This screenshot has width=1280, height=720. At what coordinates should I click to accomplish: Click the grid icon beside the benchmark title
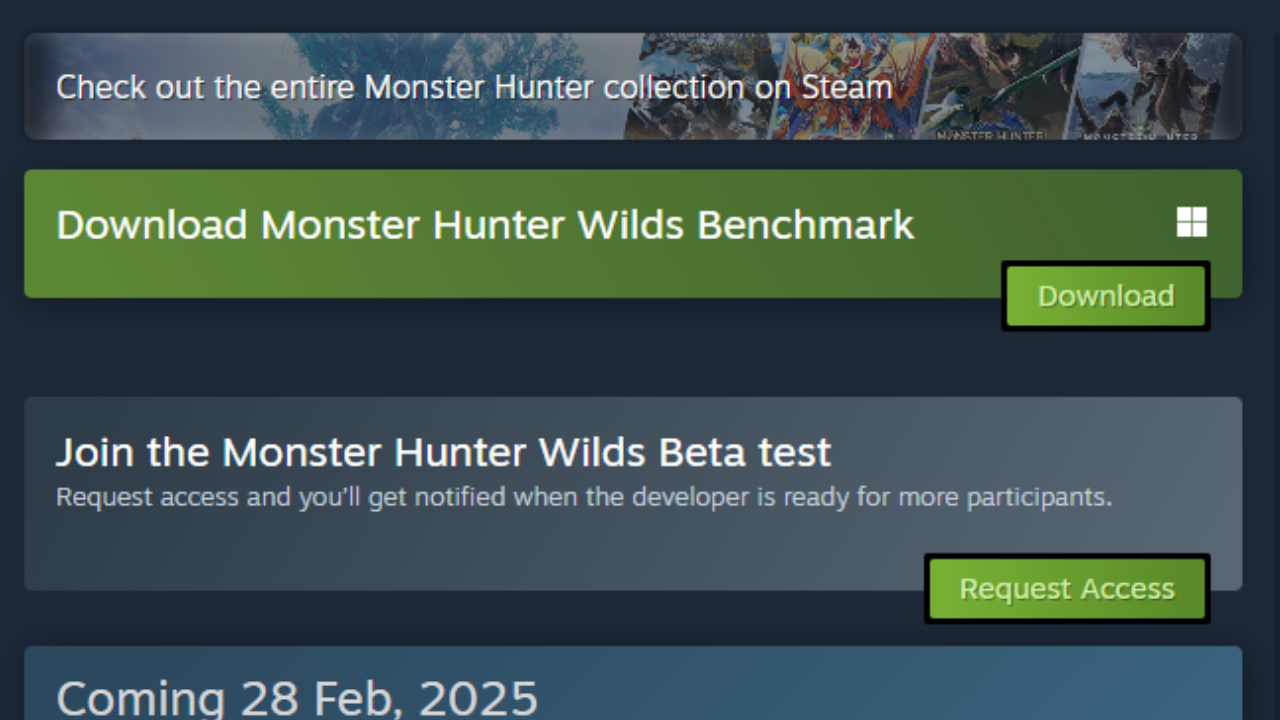click(x=1191, y=222)
